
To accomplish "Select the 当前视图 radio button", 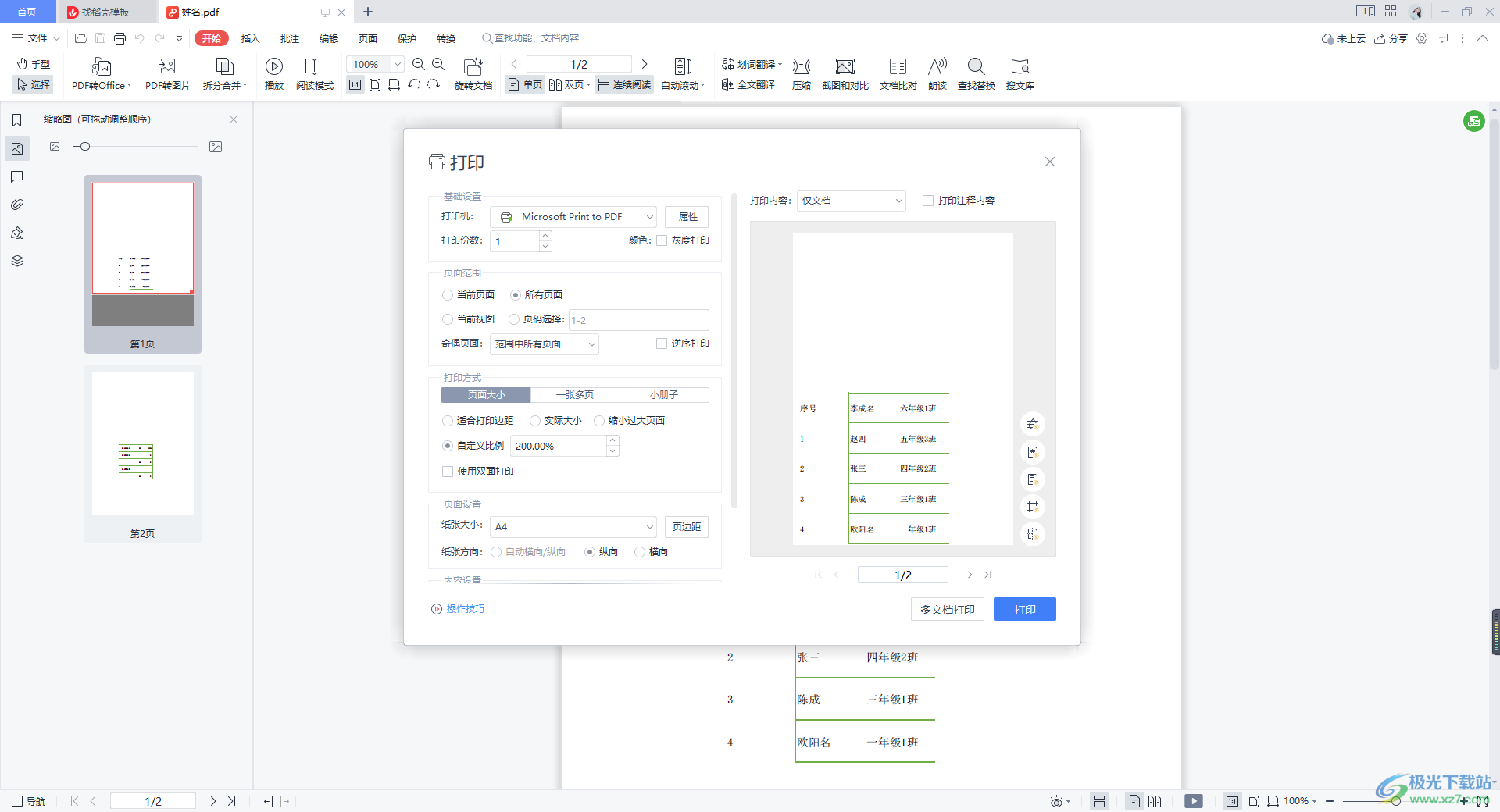I will pyautogui.click(x=448, y=319).
